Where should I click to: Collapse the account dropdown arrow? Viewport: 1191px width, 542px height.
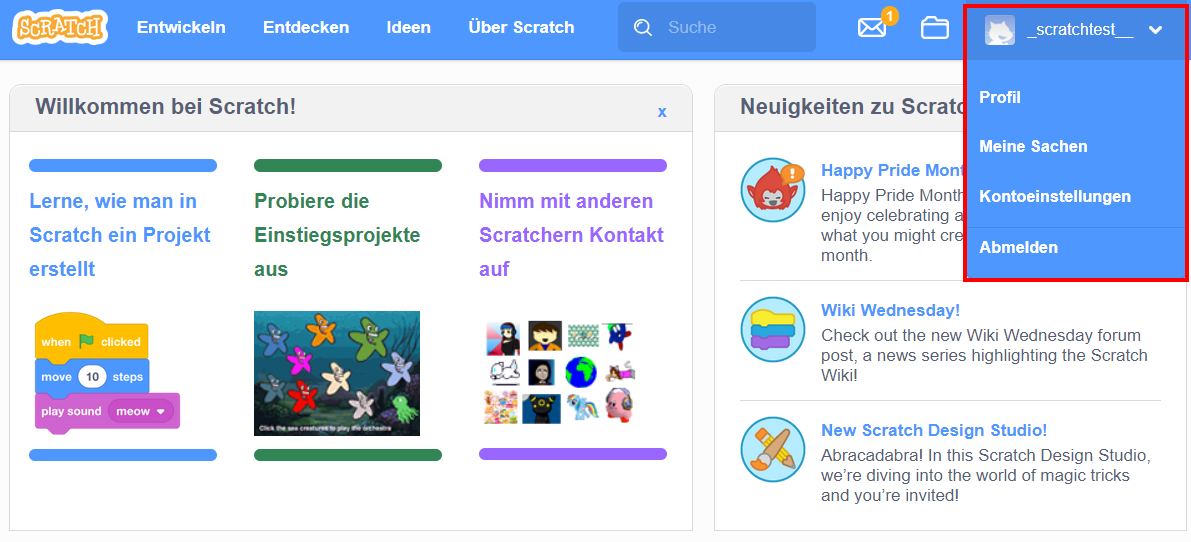pos(1156,30)
